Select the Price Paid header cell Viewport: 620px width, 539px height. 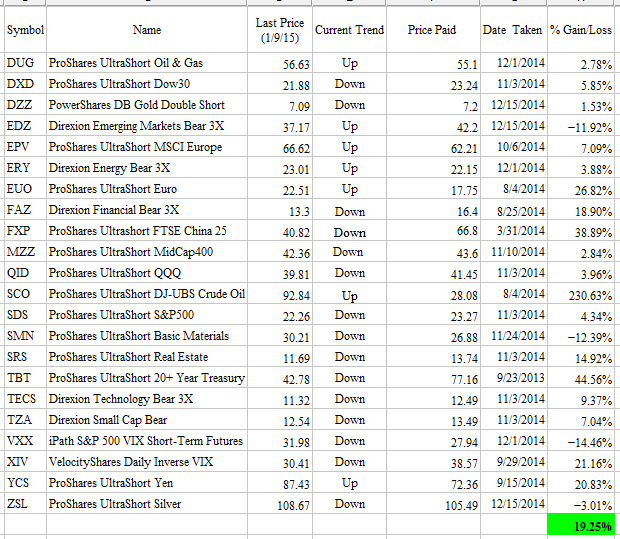click(x=433, y=30)
